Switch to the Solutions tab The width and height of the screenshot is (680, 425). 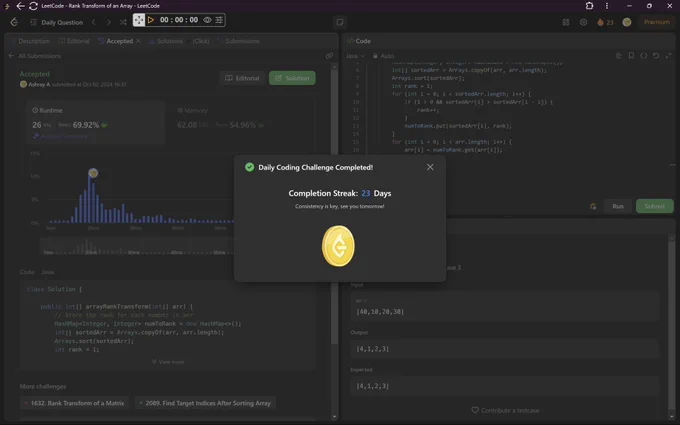(x=166, y=41)
